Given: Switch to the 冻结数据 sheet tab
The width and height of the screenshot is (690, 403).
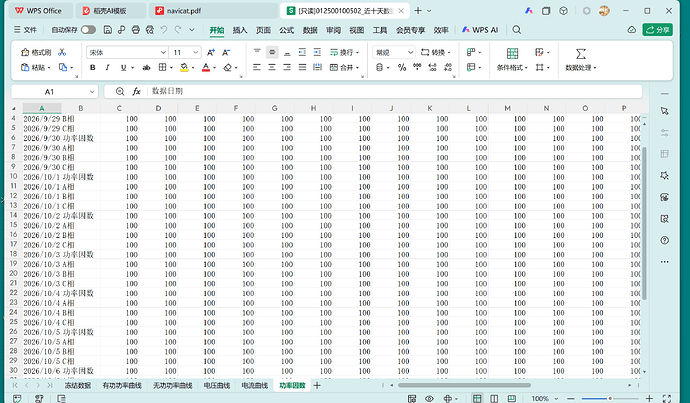Looking at the screenshot, I should tap(77, 385).
